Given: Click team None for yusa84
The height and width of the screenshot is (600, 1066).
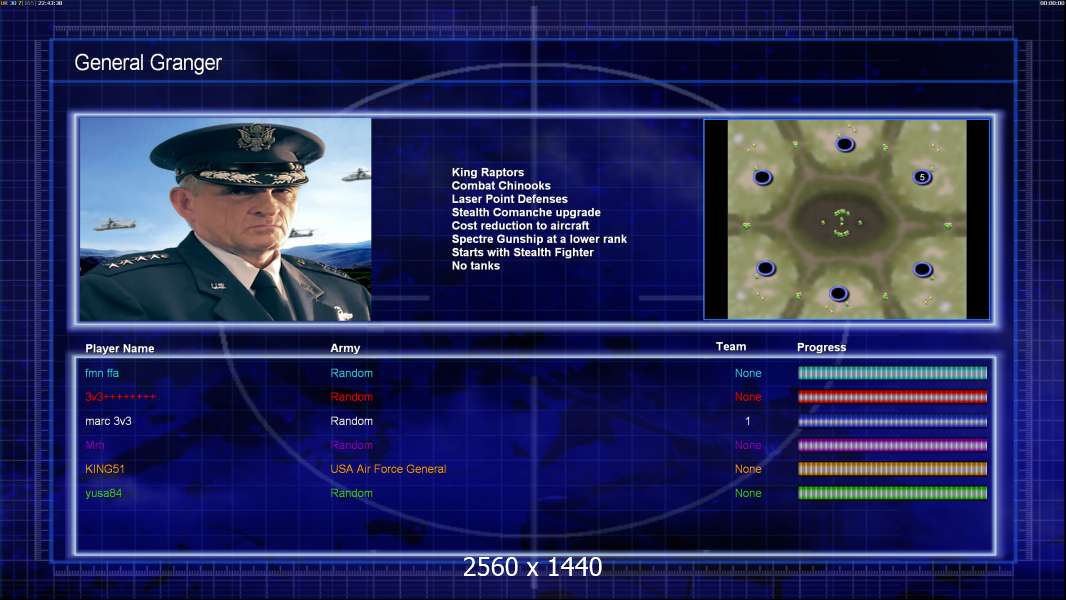Looking at the screenshot, I should 748,493.
